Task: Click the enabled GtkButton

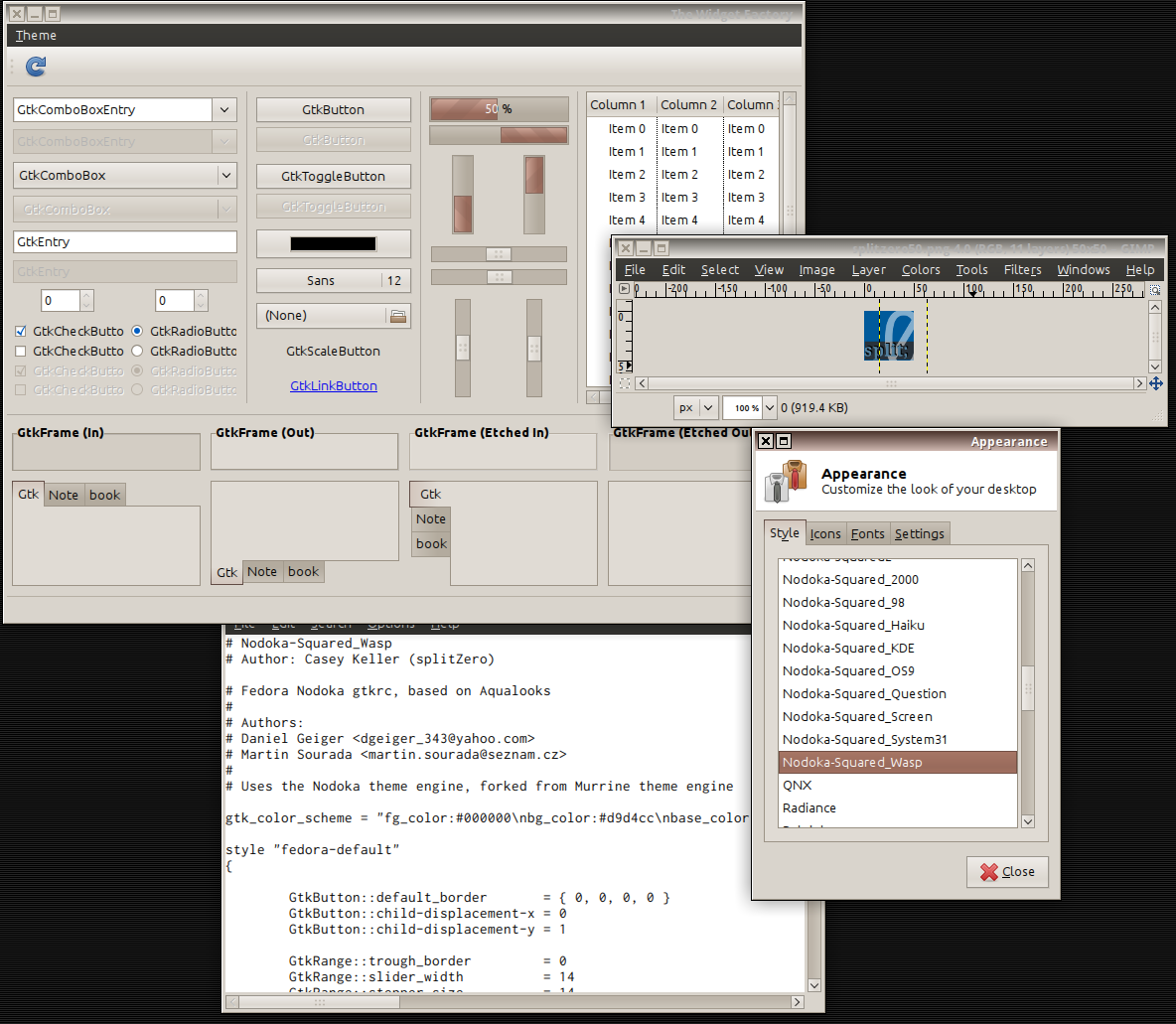Action: [333, 109]
